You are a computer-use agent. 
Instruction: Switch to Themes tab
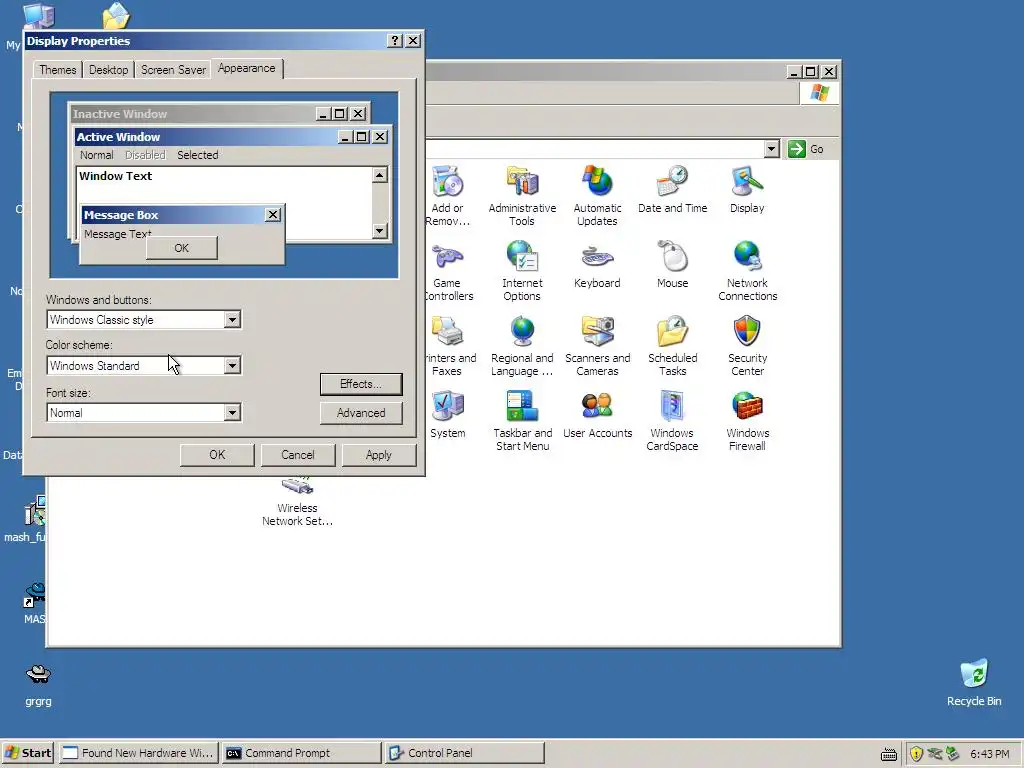57,70
